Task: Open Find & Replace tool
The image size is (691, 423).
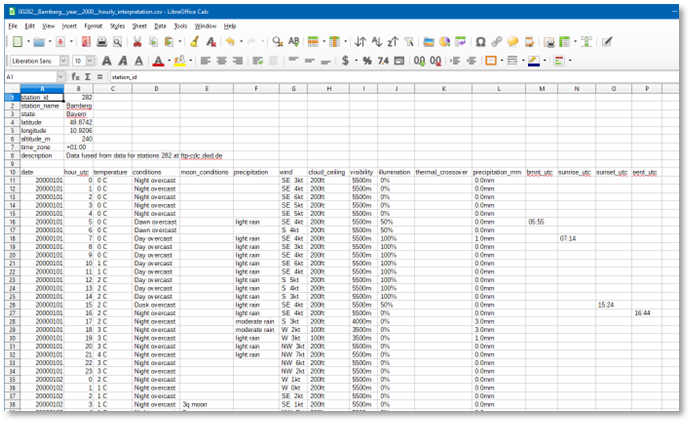Action: pyautogui.click(x=277, y=42)
